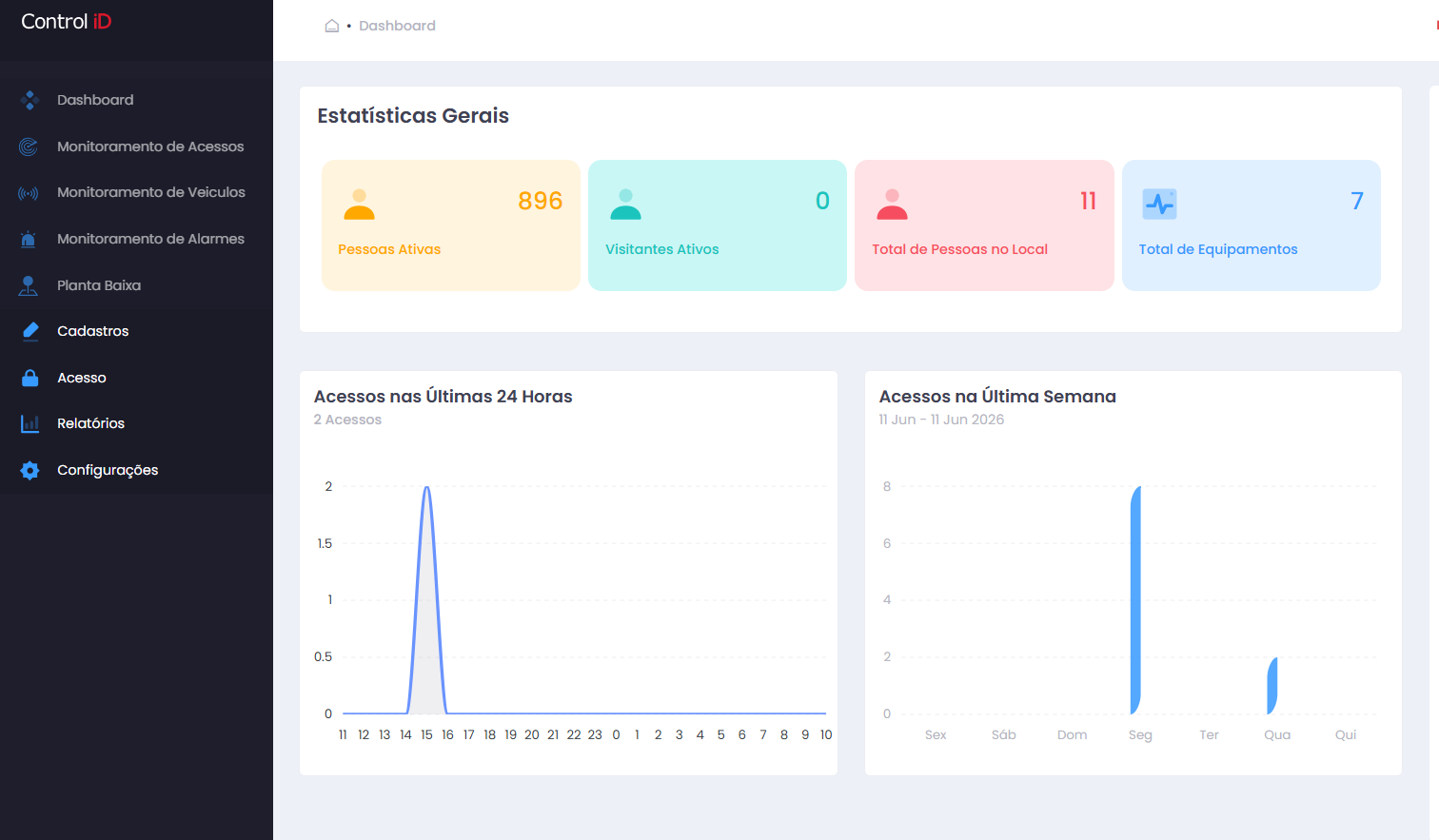Click the Seg bar in weekly chart
This screenshot has height=840, width=1439.
pos(1135,600)
